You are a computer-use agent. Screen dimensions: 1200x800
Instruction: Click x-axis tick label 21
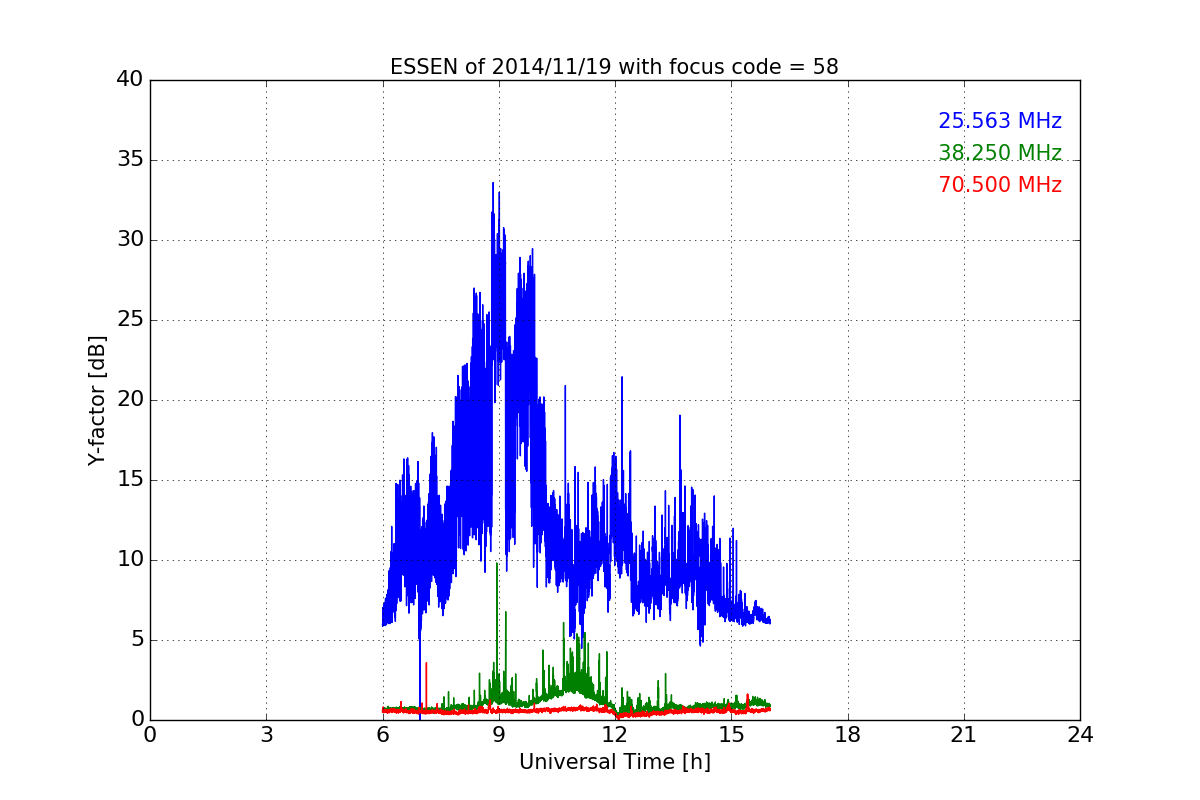(x=964, y=735)
